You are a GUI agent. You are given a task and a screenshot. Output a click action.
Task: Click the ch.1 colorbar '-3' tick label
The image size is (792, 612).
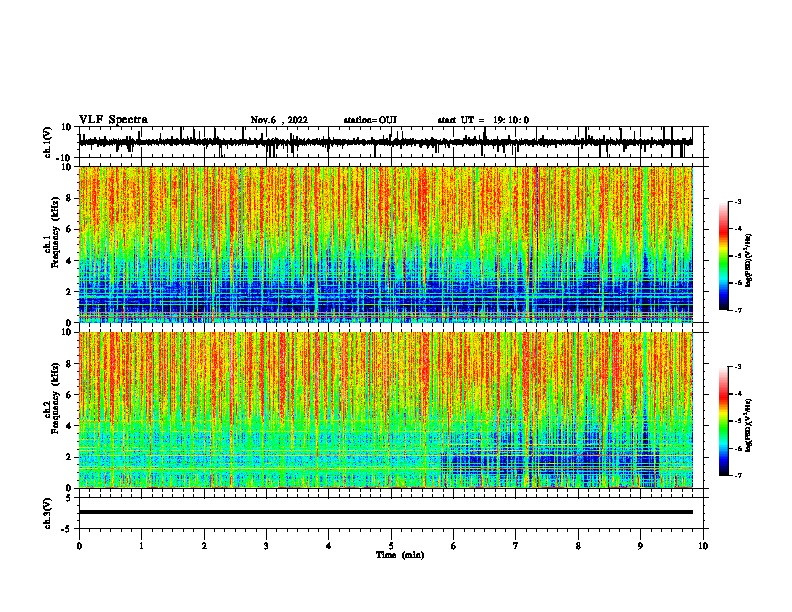[737, 202]
